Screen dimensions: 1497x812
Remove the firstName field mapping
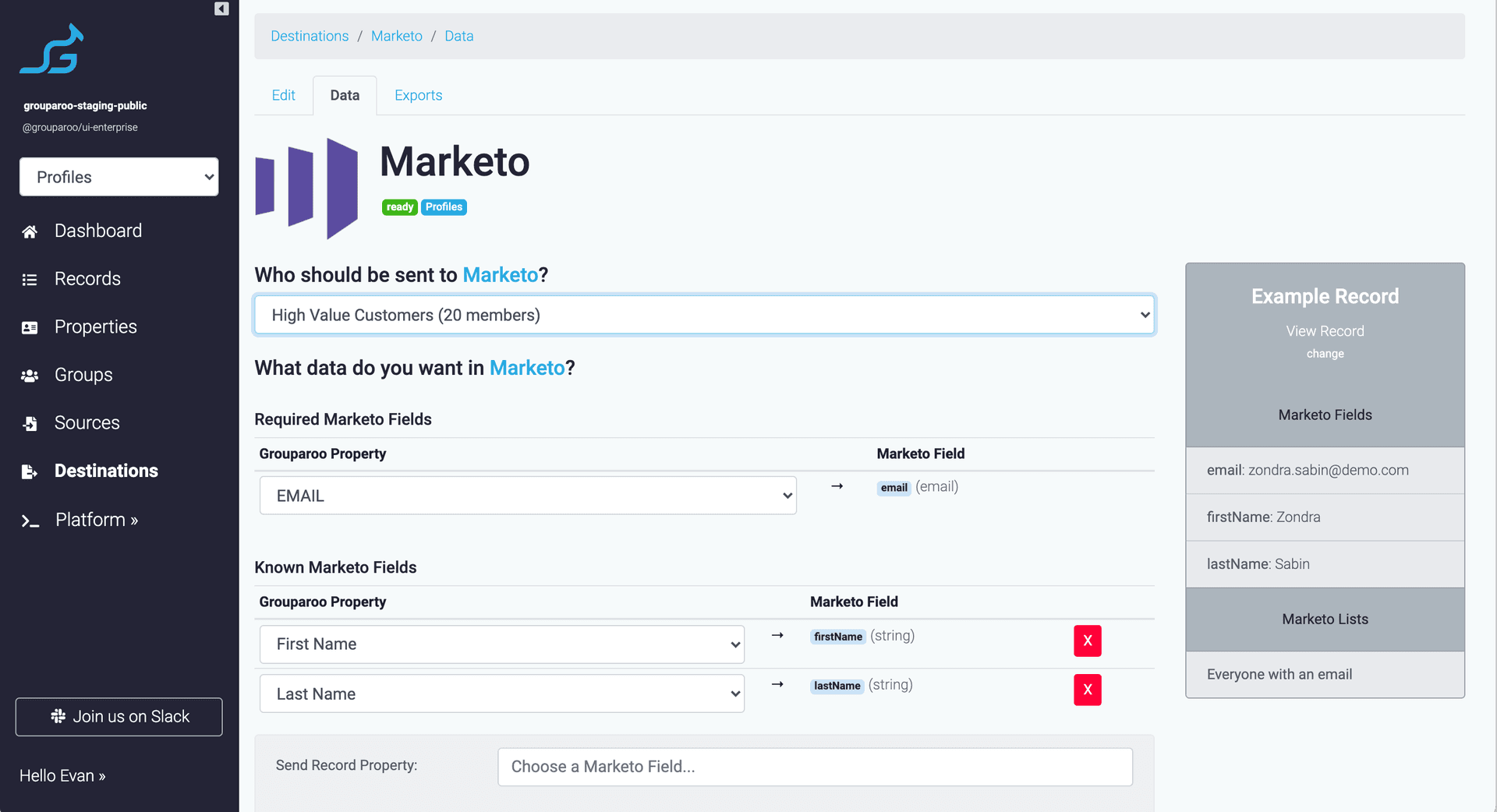pos(1087,641)
